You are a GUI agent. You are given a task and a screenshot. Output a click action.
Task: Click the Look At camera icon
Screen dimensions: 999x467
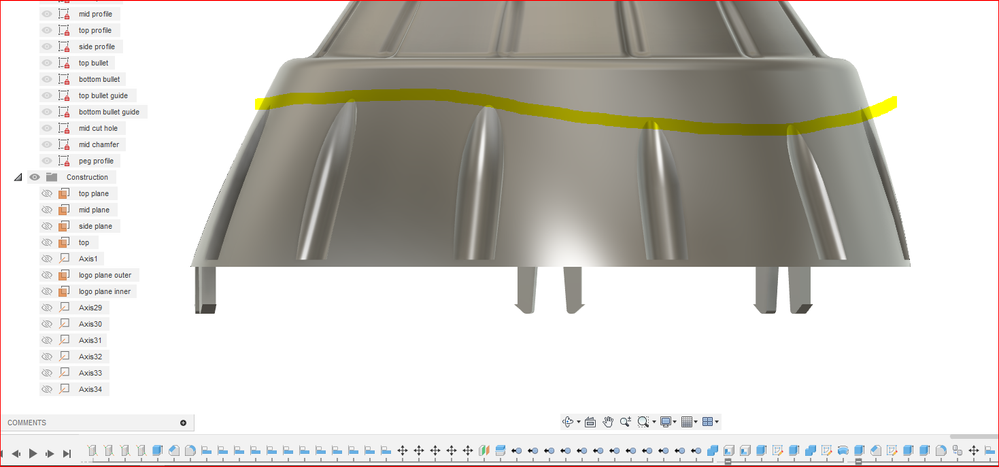(590, 422)
